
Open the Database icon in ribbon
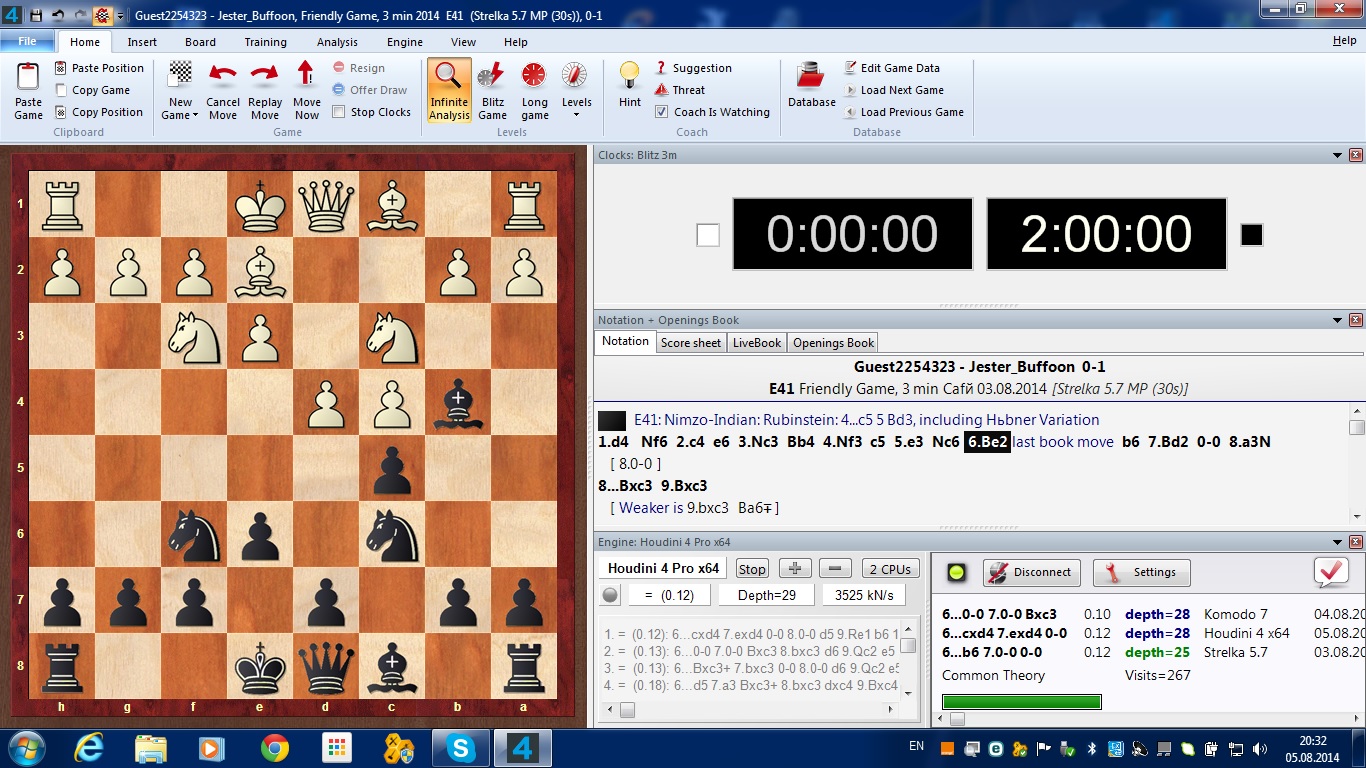coord(811,77)
